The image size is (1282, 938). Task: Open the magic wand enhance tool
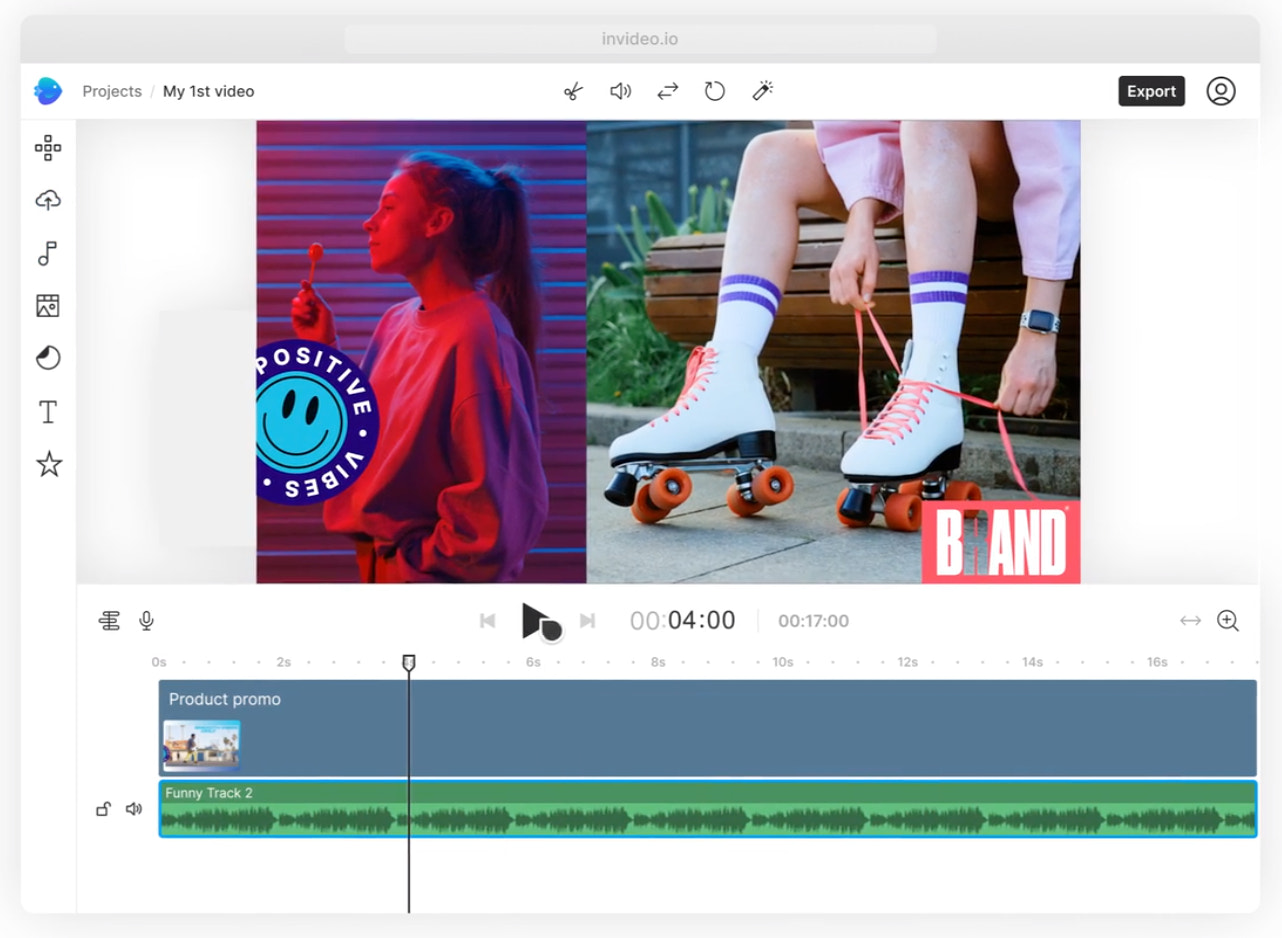tap(762, 91)
